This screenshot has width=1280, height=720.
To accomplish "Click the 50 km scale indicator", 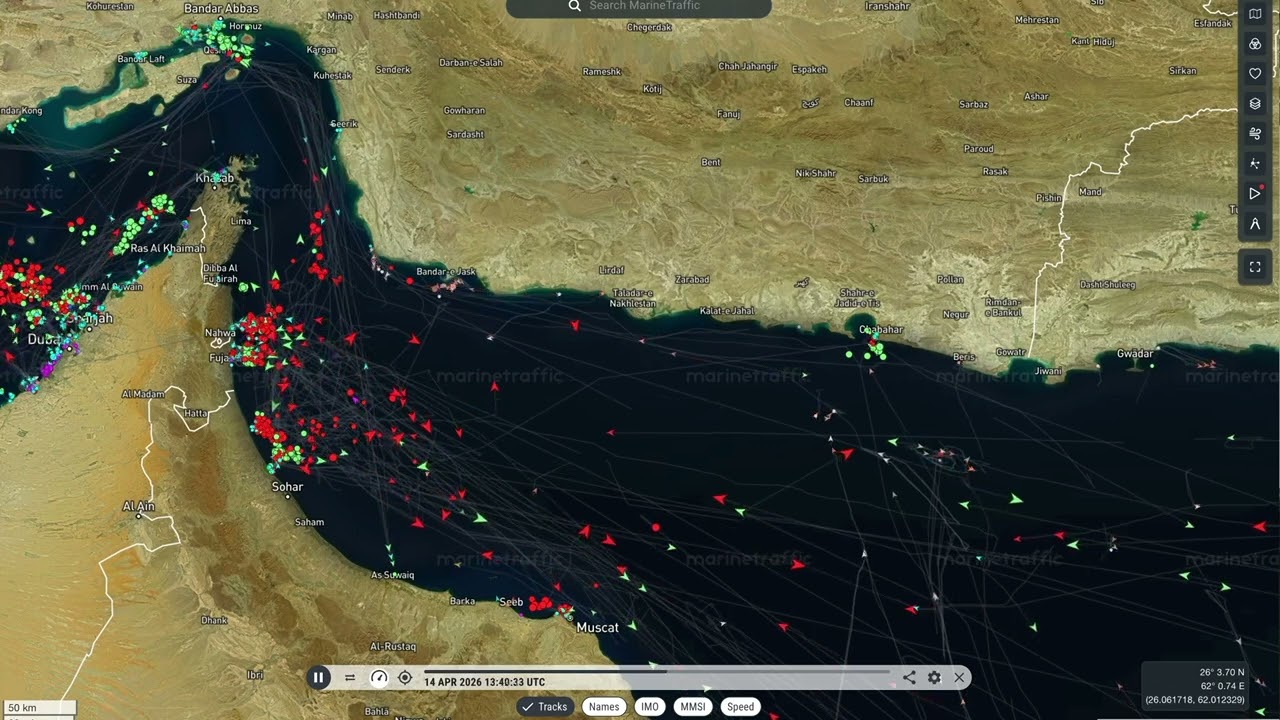I will [38, 708].
